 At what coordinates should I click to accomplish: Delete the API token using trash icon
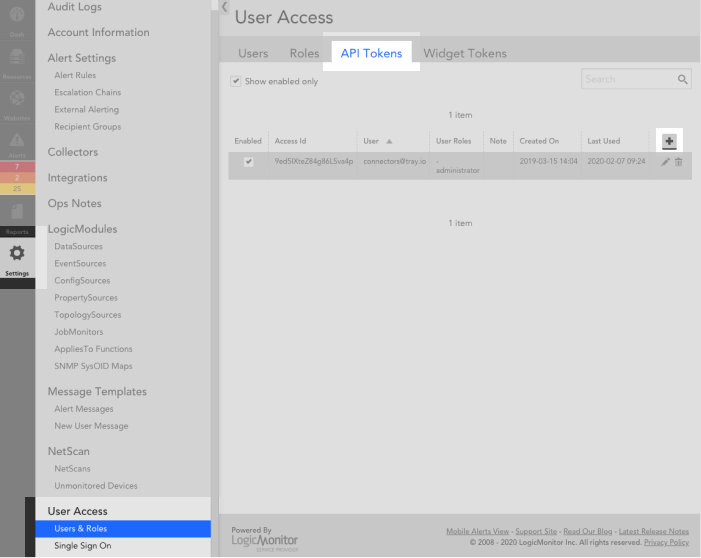[x=679, y=162]
